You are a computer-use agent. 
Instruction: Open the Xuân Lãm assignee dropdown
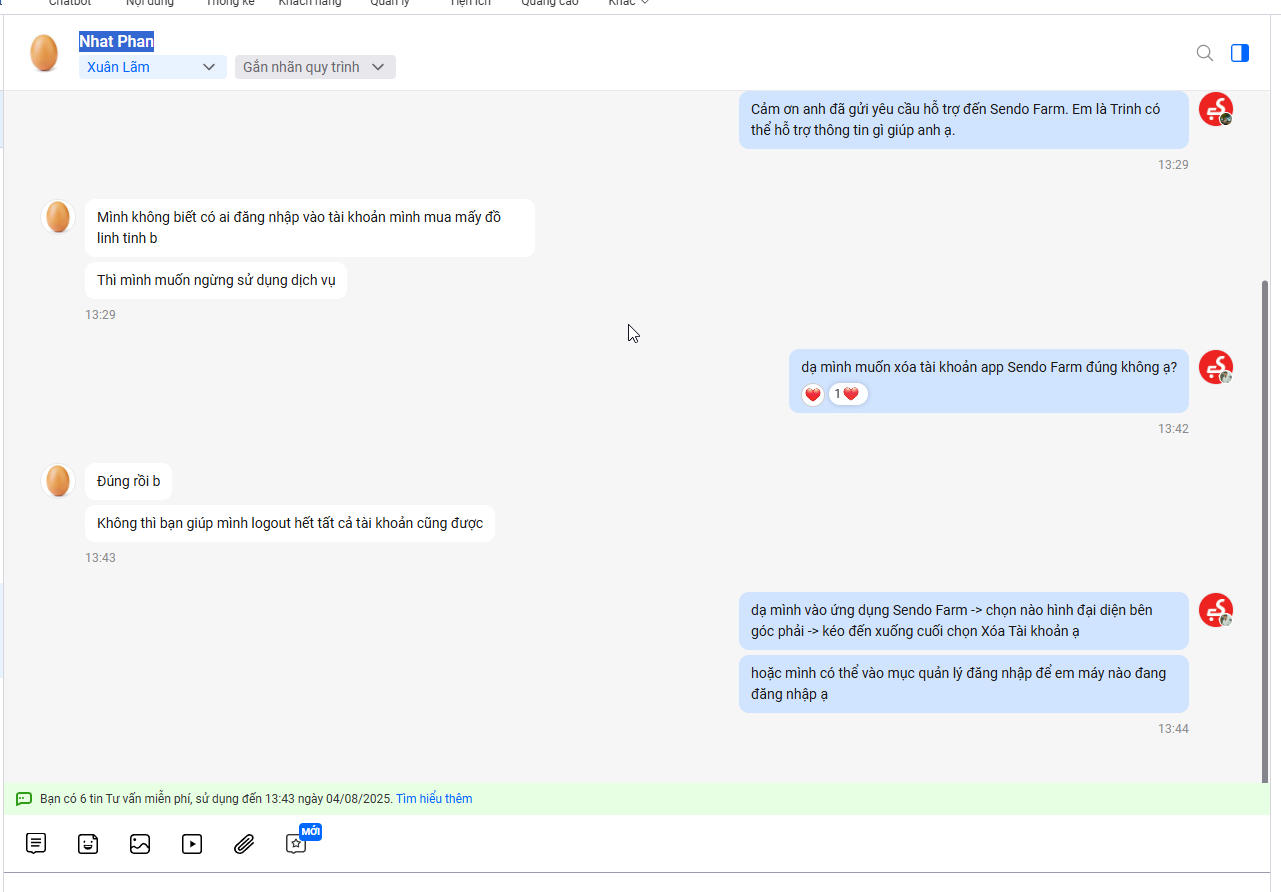(x=153, y=67)
